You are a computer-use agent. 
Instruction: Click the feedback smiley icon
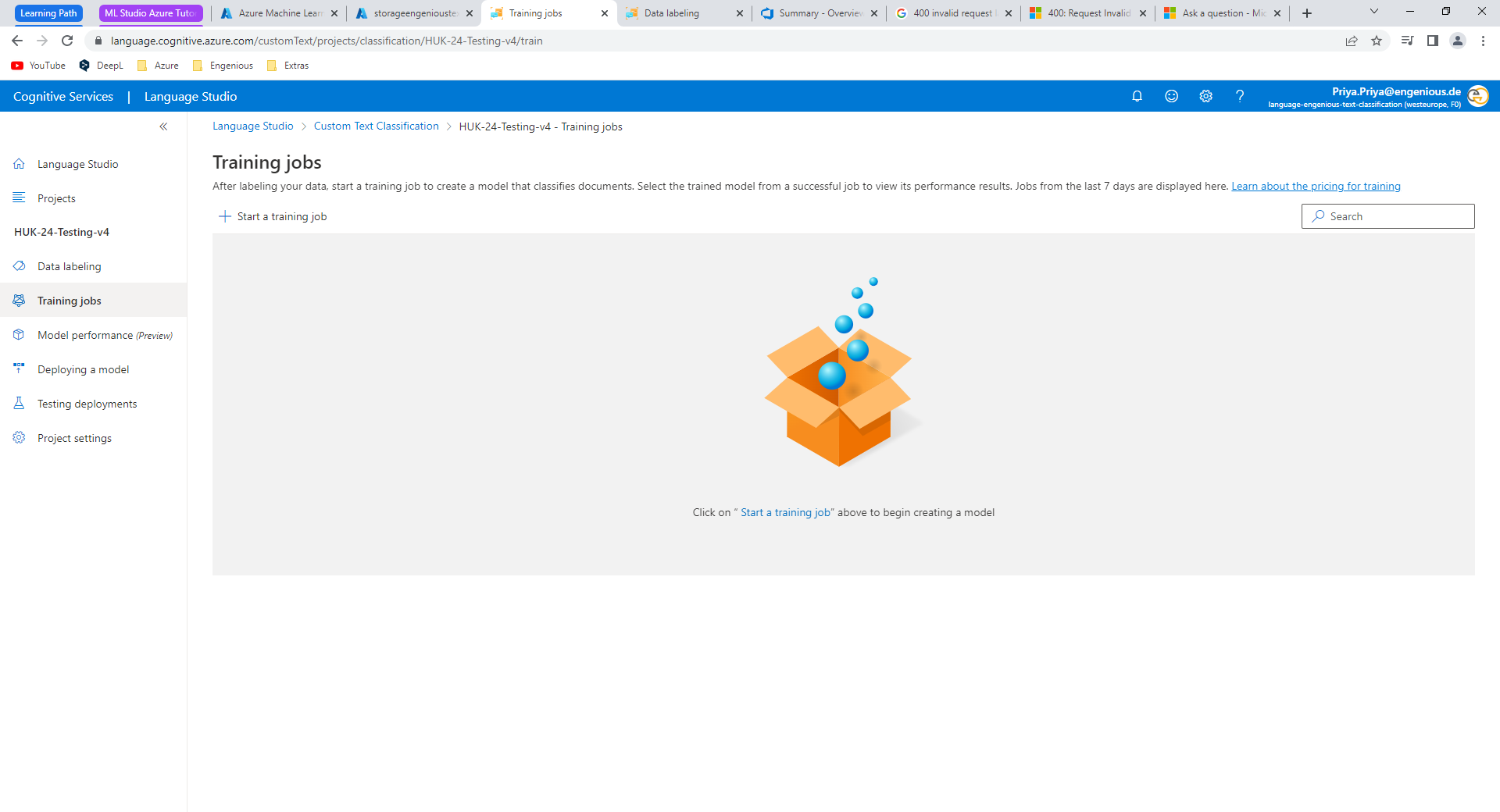coord(1171,96)
